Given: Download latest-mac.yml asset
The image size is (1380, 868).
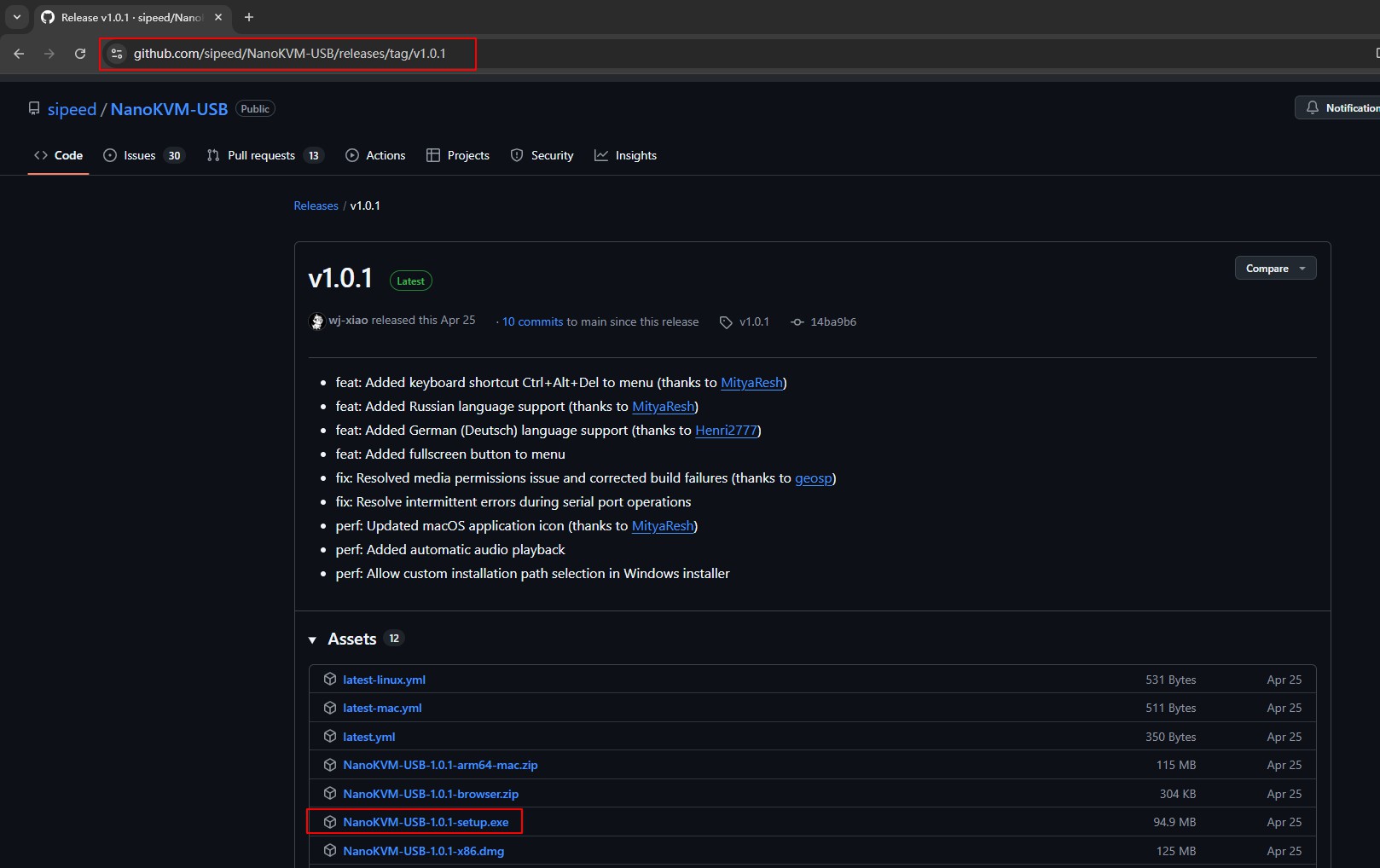Looking at the screenshot, I should (x=382, y=708).
